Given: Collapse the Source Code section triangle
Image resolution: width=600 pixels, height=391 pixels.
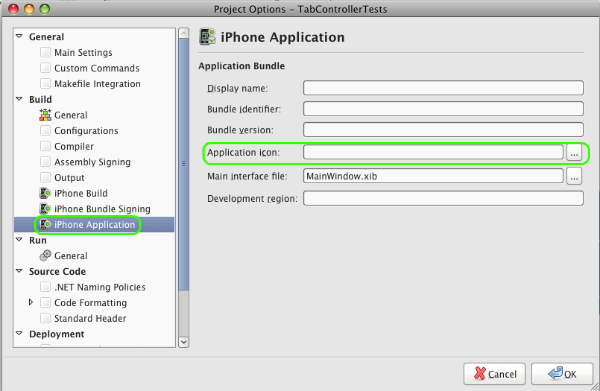Looking at the screenshot, I should point(19,271).
